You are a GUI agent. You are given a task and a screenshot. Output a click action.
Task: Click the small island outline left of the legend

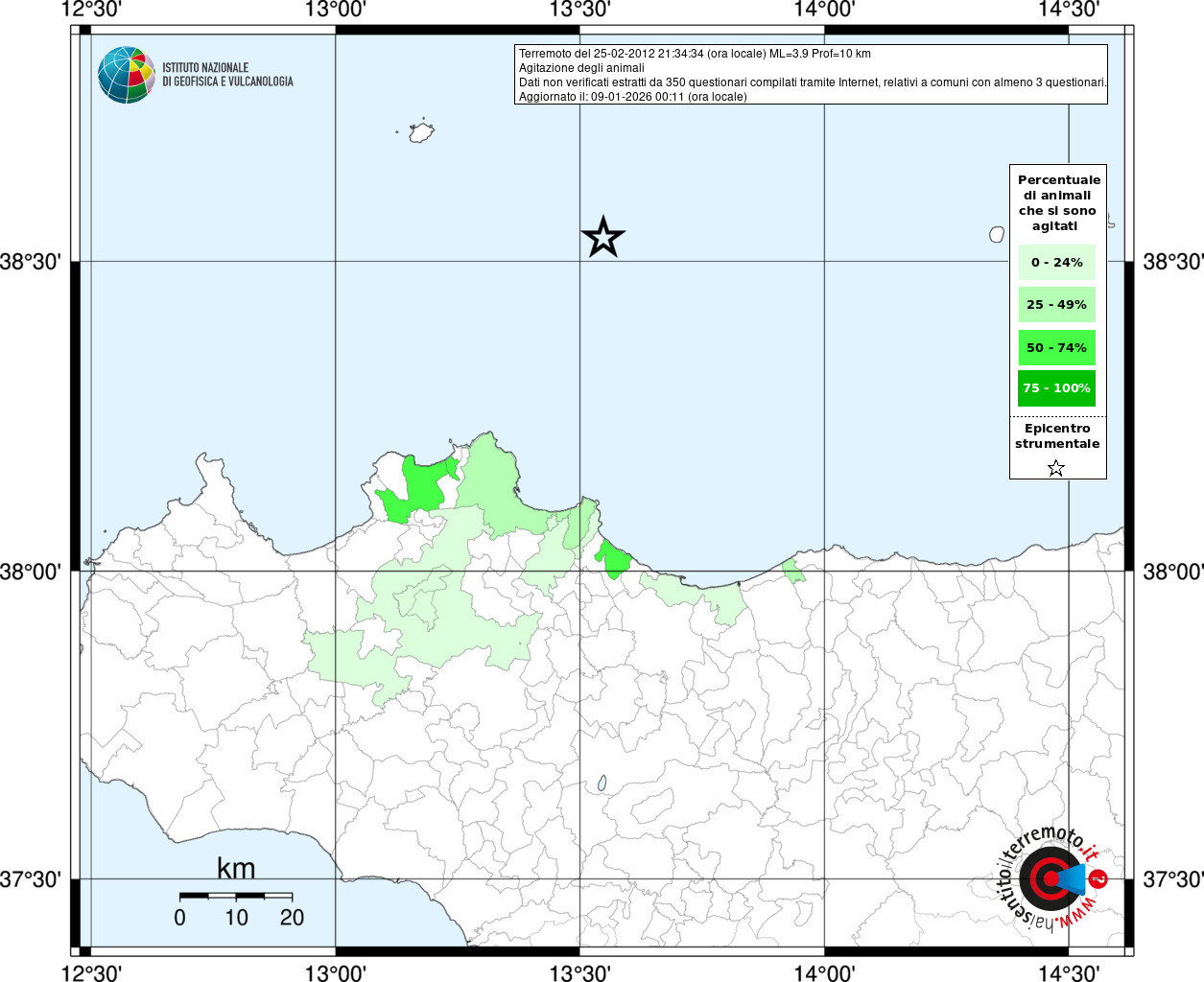click(997, 234)
